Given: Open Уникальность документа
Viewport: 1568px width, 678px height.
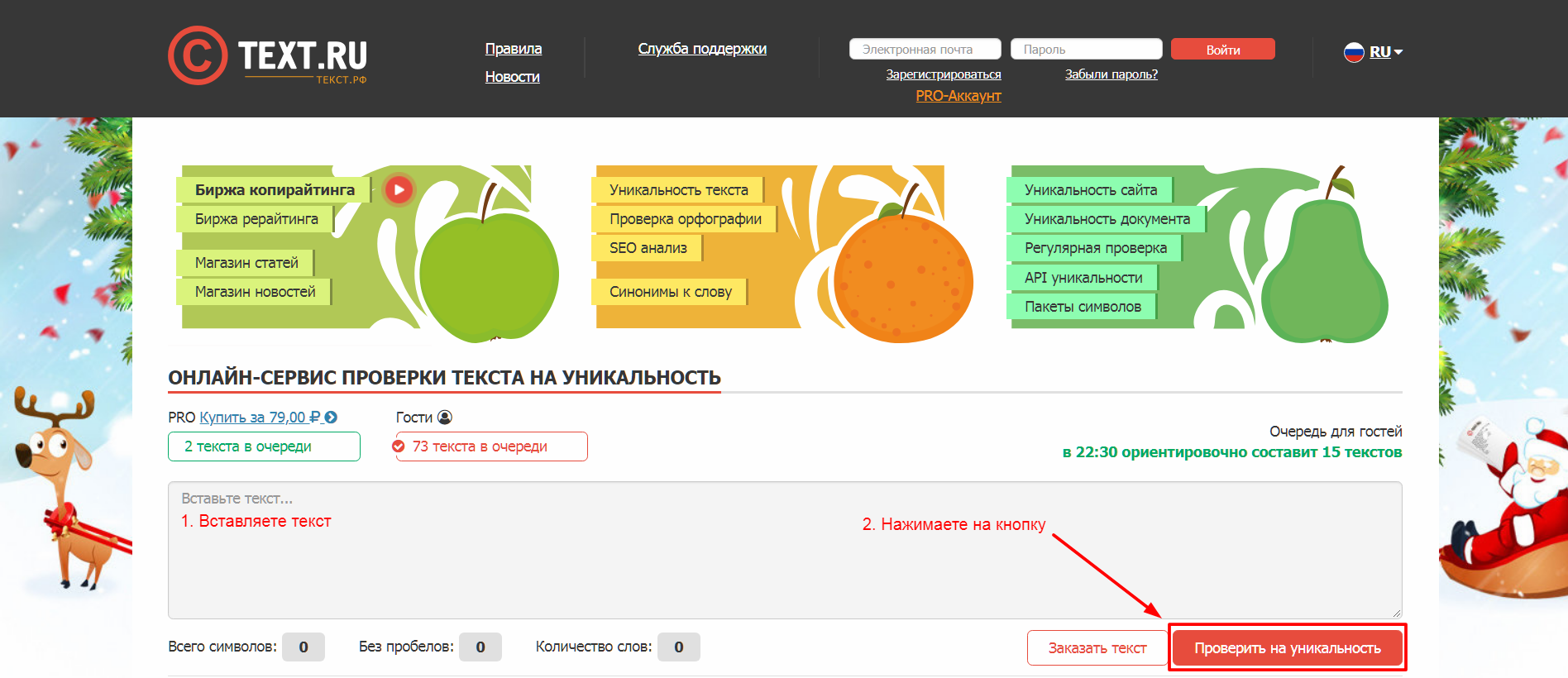Looking at the screenshot, I should pyautogui.click(x=1107, y=219).
